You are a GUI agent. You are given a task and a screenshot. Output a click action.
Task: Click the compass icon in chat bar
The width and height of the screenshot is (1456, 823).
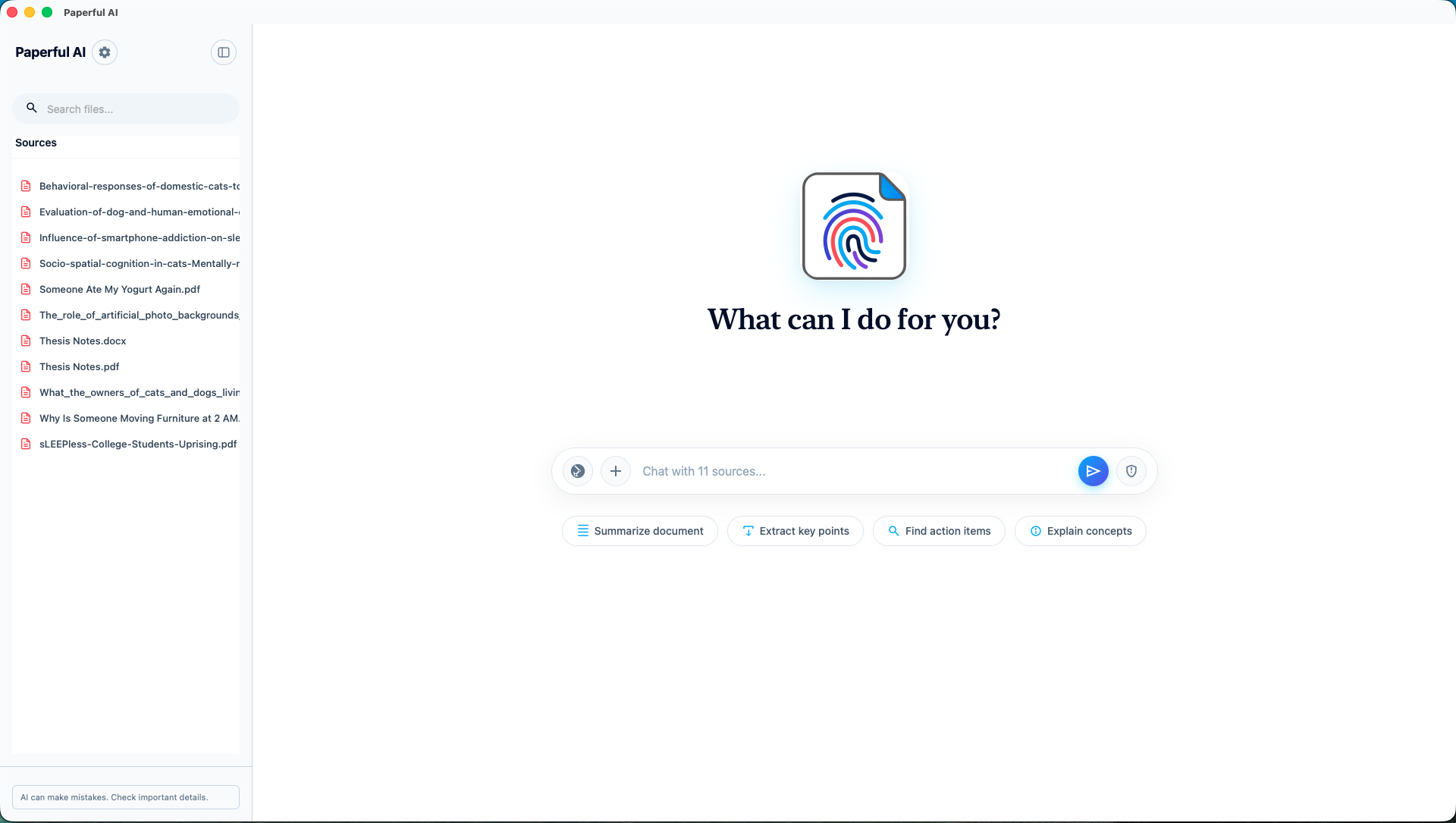point(578,471)
